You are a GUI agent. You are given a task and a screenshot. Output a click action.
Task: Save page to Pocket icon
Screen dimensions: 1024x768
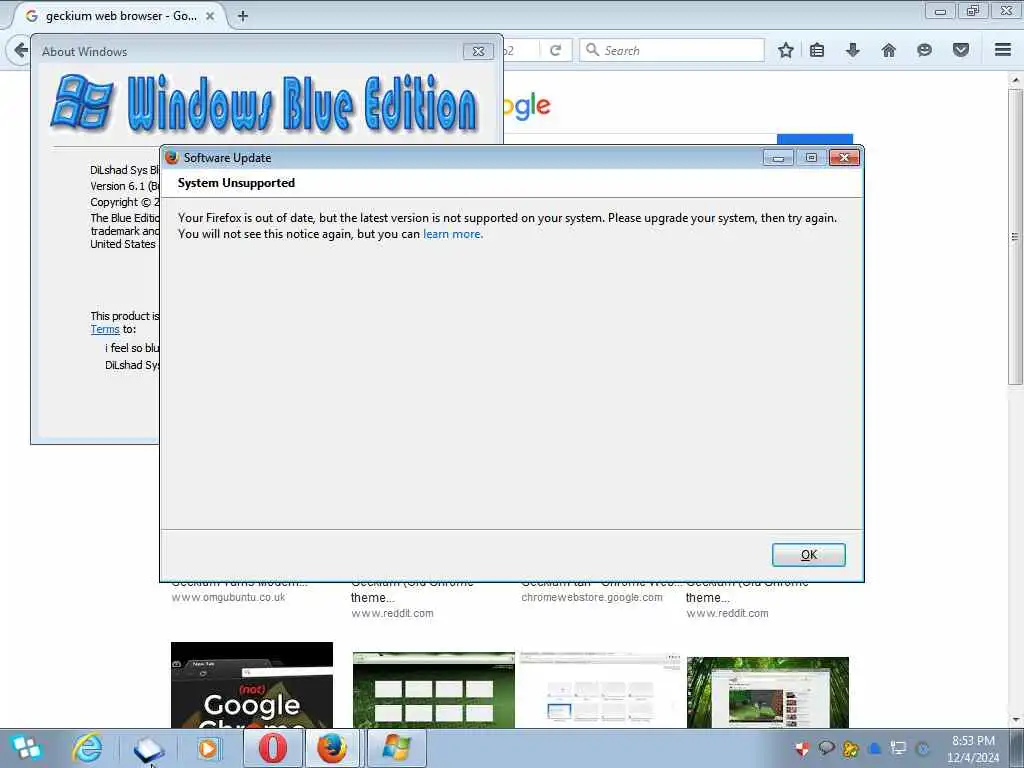click(x=961, y=50)
